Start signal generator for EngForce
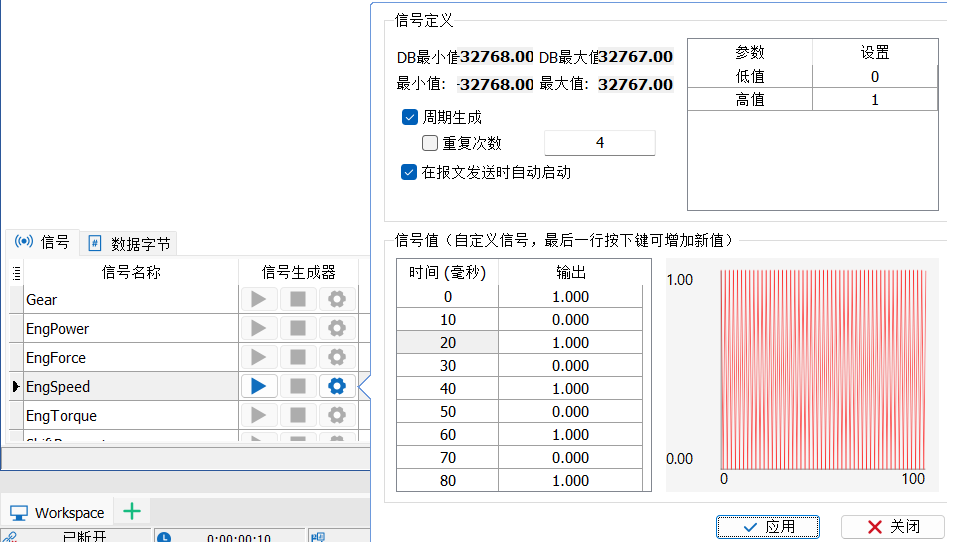The image size is (955, 542). 259,357
